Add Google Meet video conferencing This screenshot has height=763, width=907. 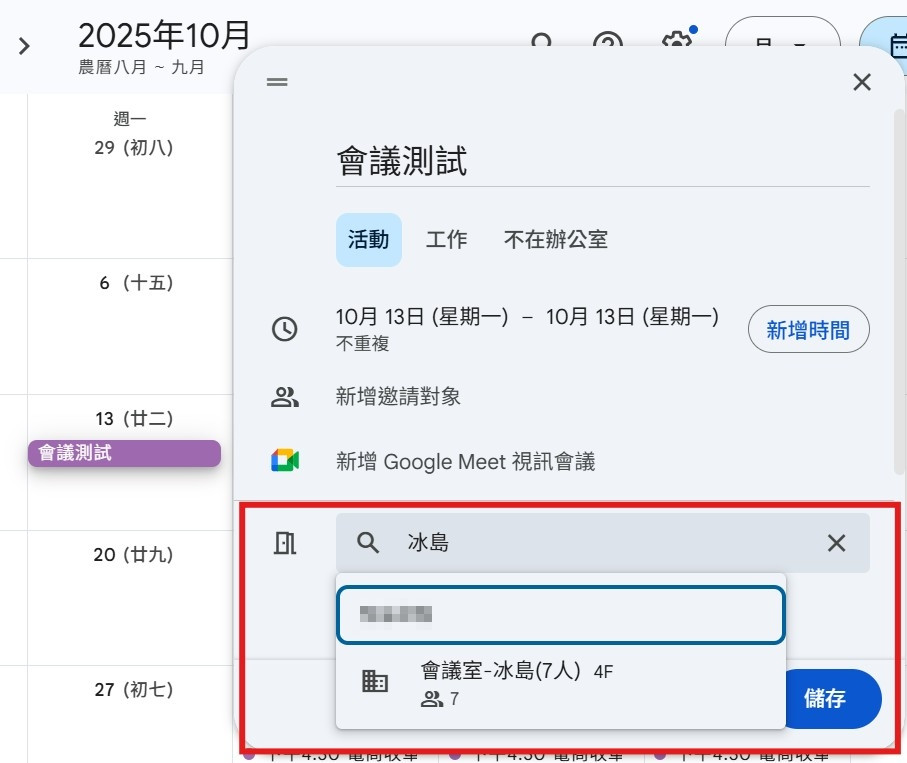[x=466, y=462]
